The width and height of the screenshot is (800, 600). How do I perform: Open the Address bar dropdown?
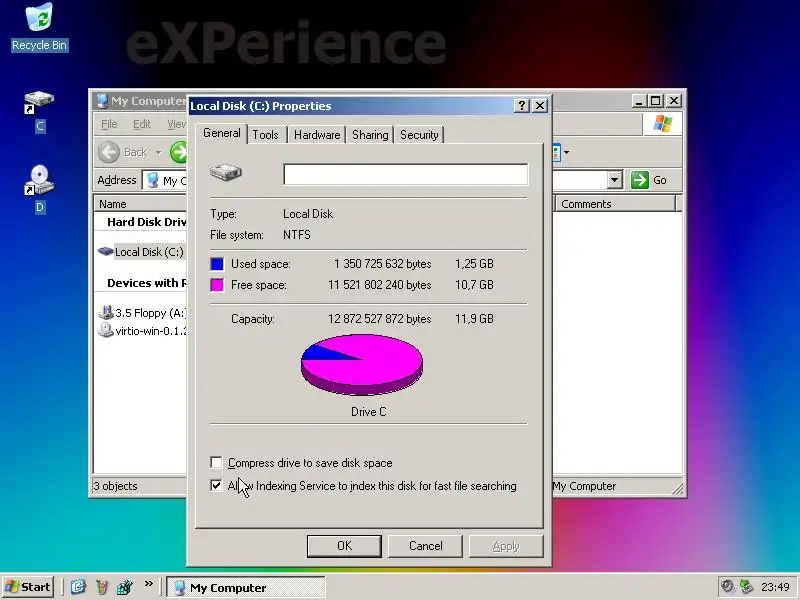point(615,180)
